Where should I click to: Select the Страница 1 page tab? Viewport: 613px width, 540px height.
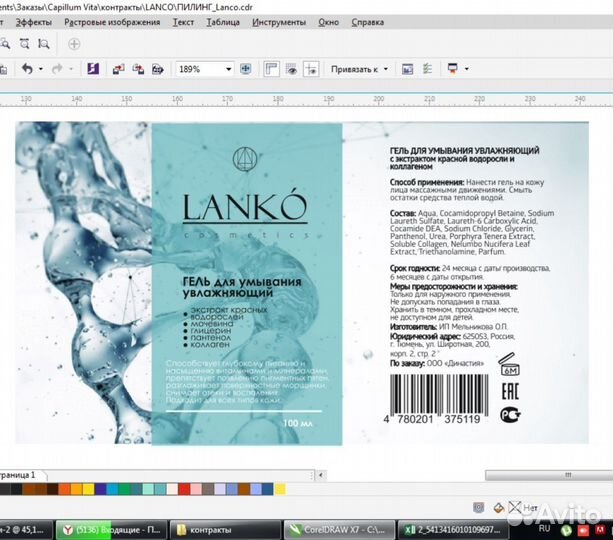[x=18, y=474]
